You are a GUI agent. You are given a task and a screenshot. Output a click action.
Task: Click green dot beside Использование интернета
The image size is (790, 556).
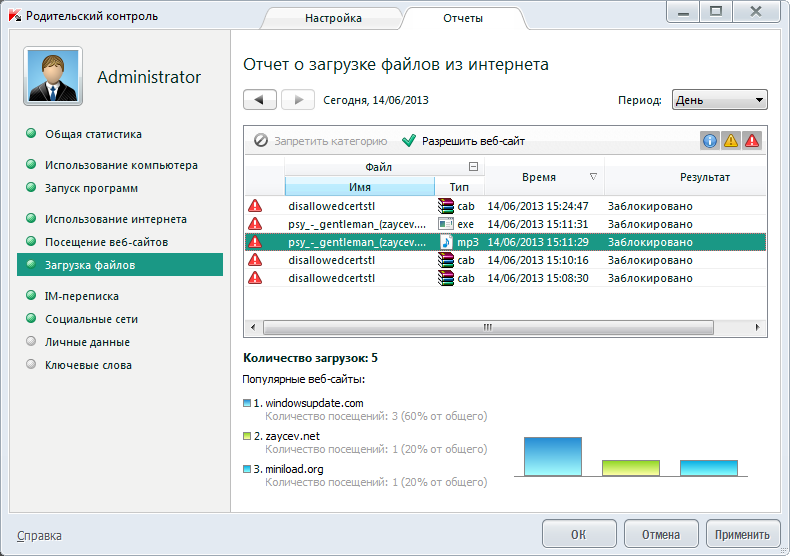pos(31,218)
